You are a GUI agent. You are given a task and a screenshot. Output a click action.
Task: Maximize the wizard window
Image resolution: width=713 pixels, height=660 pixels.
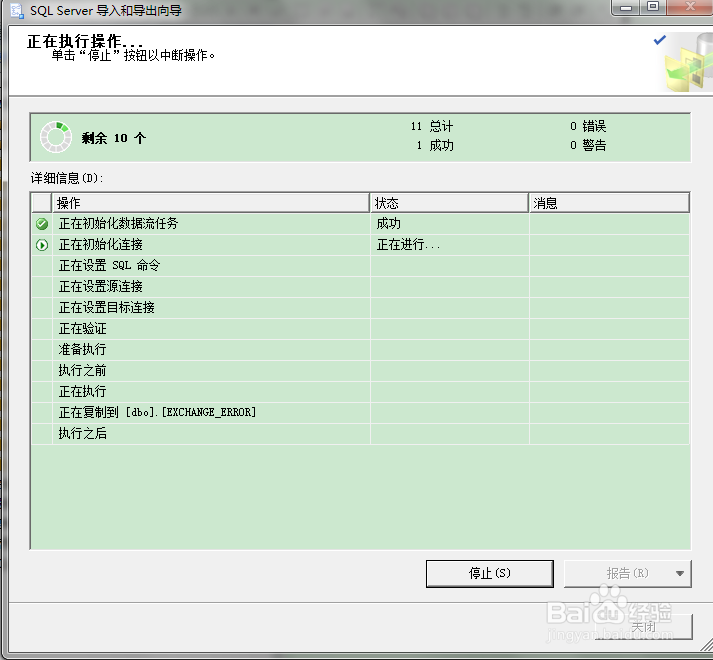click(x=653, y=7)
